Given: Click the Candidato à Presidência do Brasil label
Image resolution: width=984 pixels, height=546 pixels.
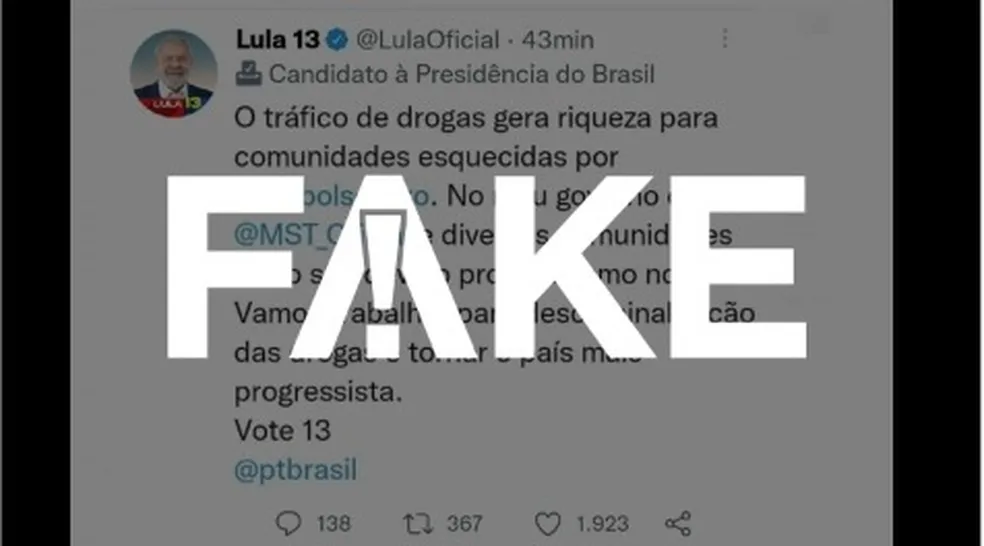Looking at the screenshot, I should pyautogui.click(x=462, y=74).
